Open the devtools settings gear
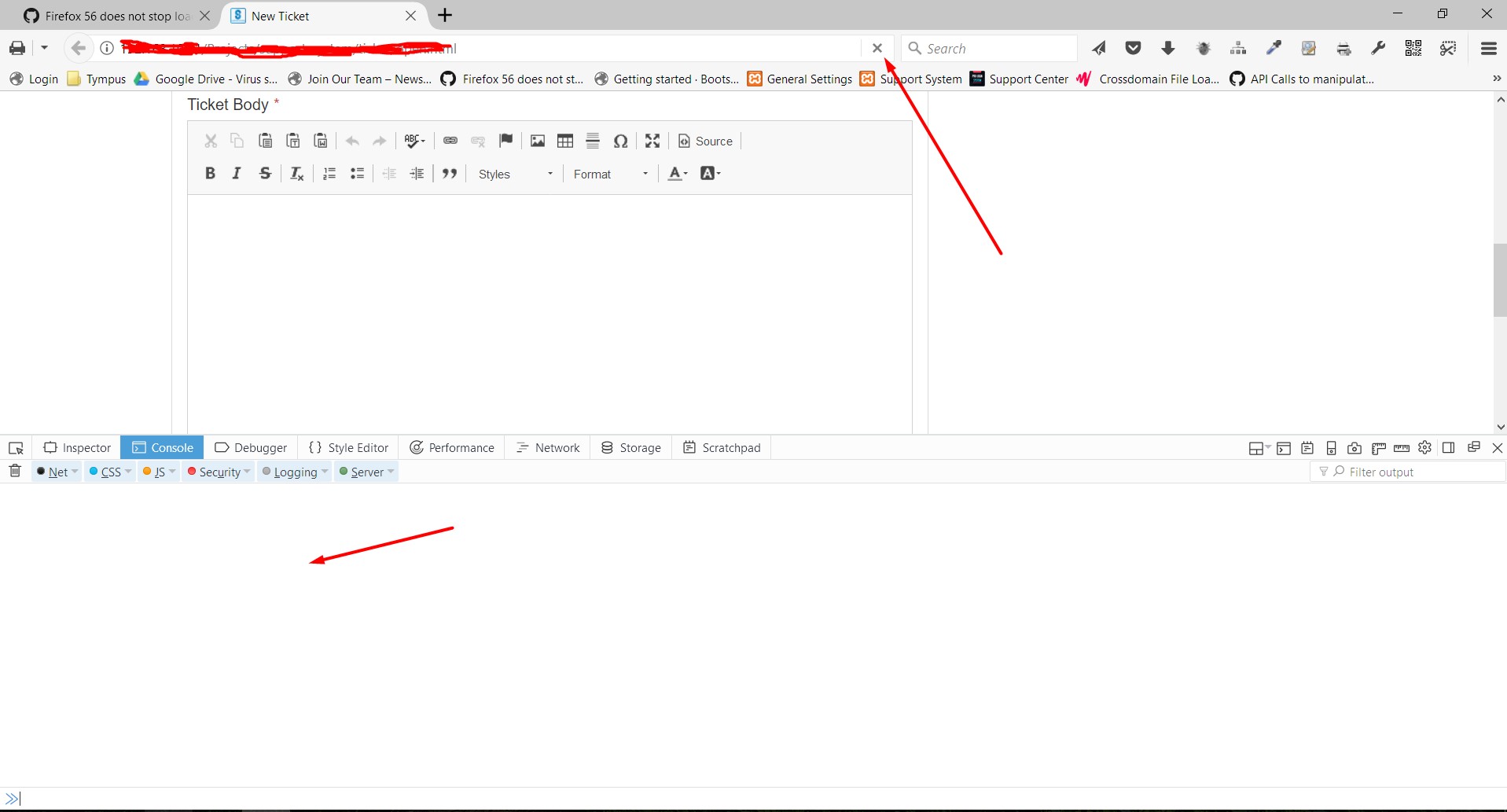This screenshot has width=1507, height=812. [1425, 448]
